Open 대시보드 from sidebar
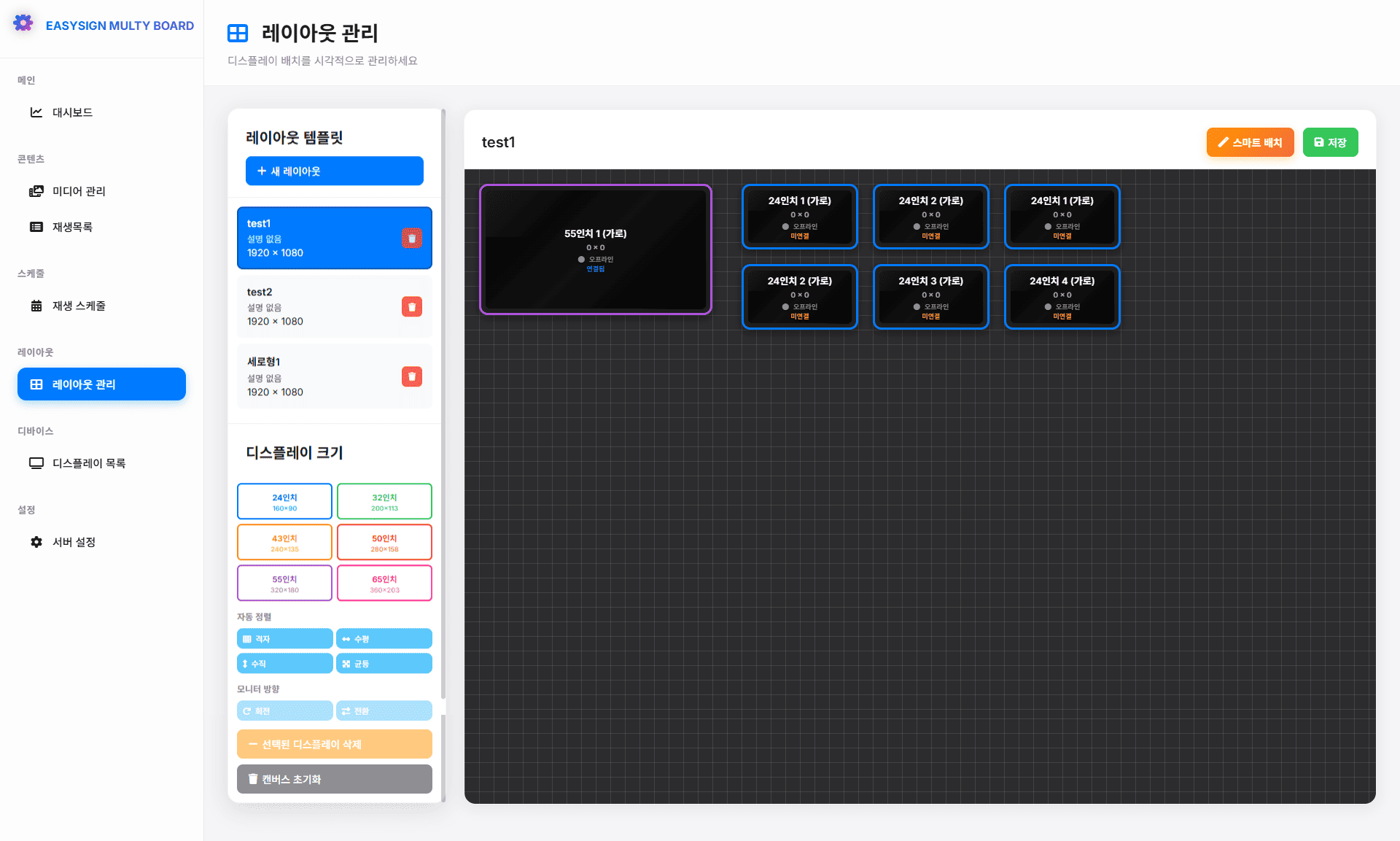 click(72, 112)
